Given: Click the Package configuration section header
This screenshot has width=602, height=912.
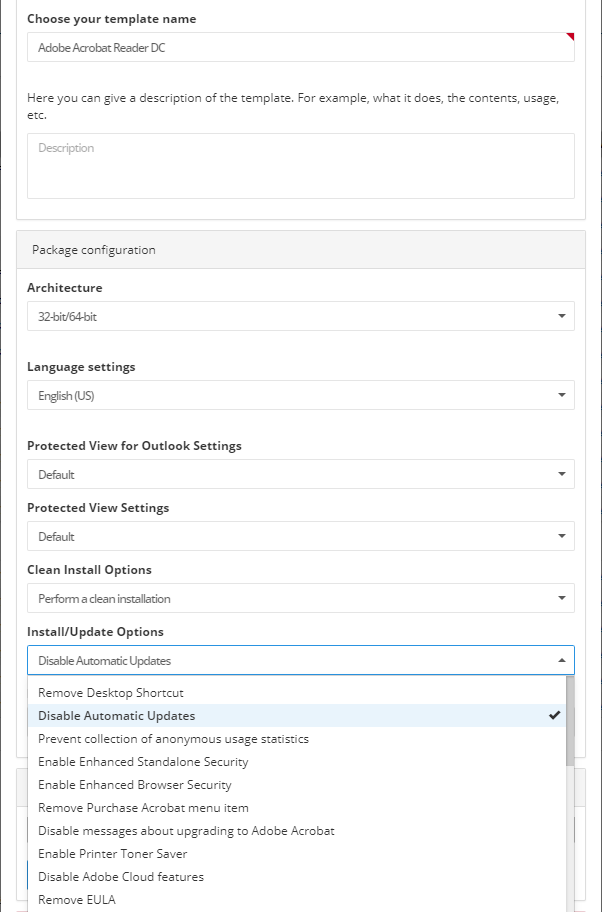Looking at the screenshot, I should tap(301, 250).
